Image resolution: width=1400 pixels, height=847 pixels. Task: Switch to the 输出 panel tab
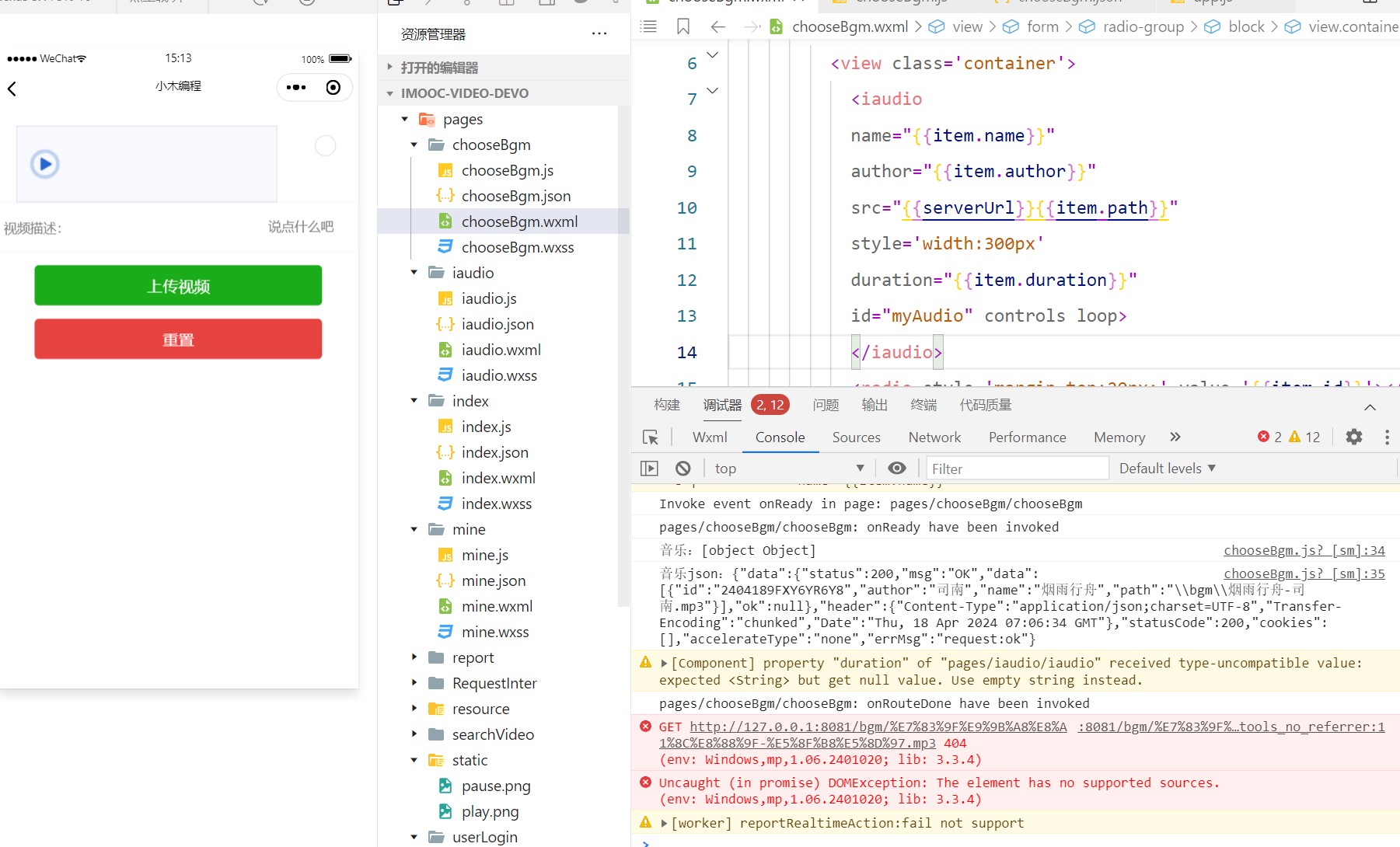click(x=875, y=405)
